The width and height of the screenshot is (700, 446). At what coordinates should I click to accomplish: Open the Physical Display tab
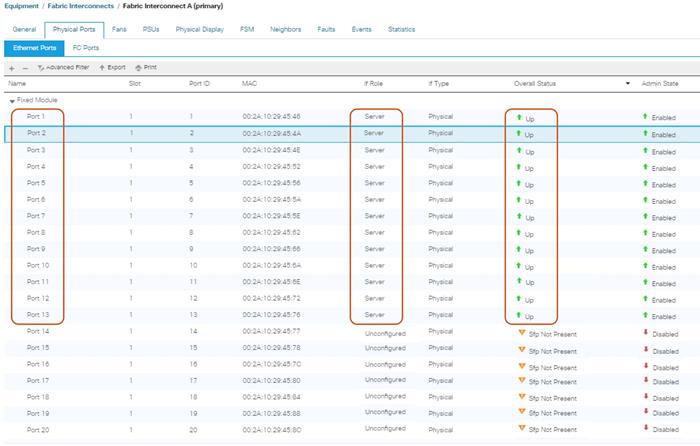[x=199, y=29]
